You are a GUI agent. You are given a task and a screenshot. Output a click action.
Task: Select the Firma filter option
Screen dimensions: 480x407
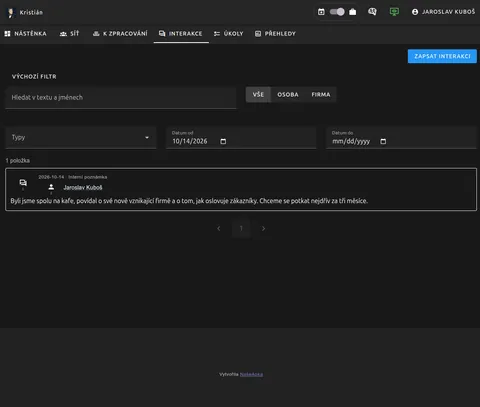321,95
